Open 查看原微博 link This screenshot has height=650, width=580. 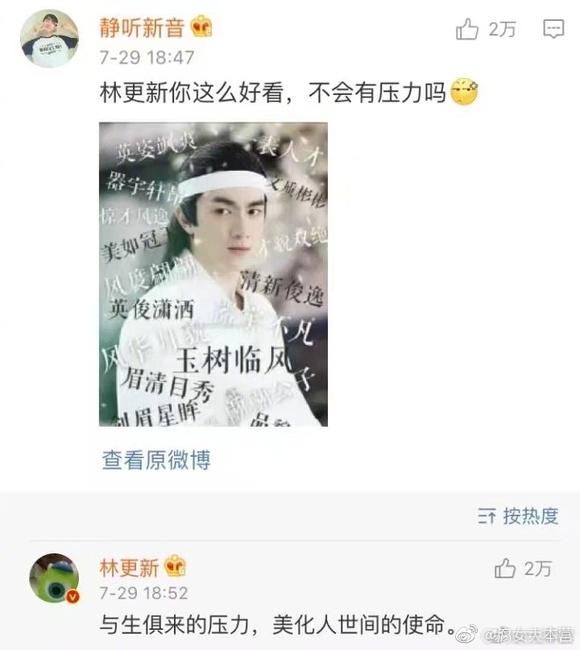[x=156, y=460]
